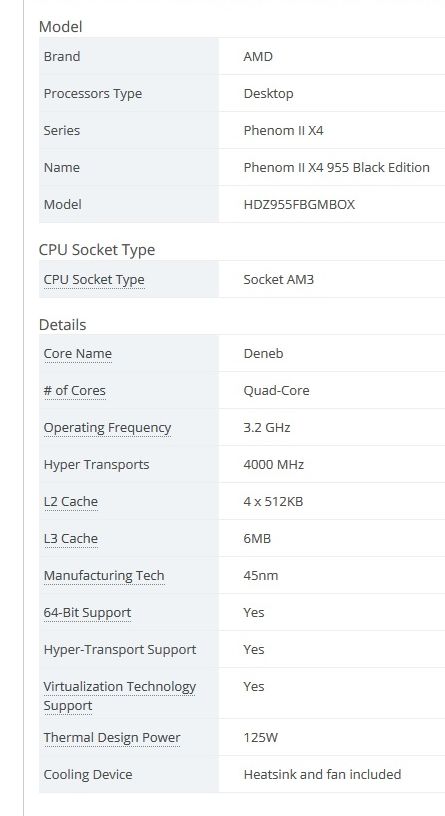
Task: Select the Phenom II X4 955 Black Edition text
Action: point(337,167)
